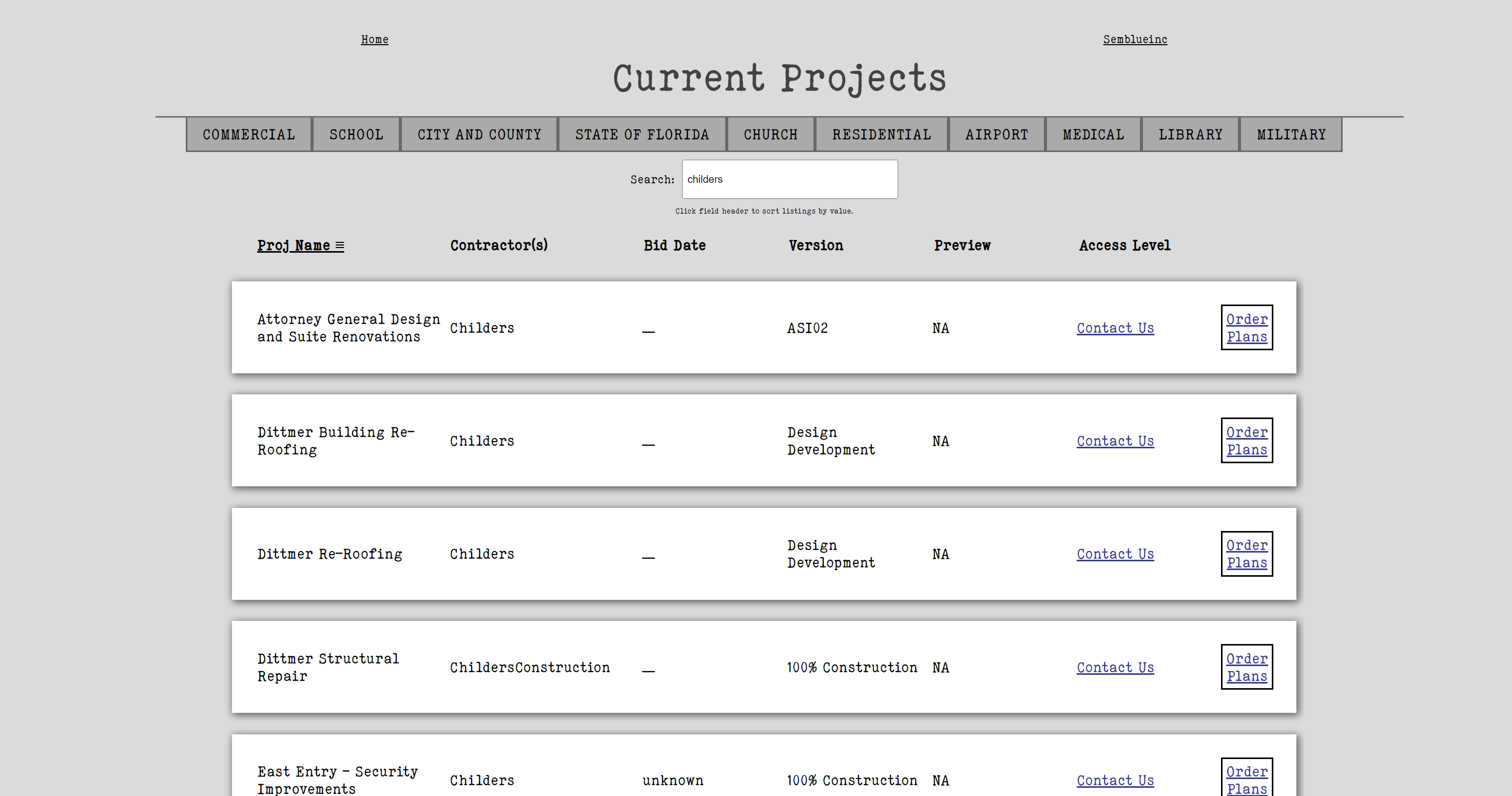This screenshot has width=1512, height=796.
Task: Go to the Home page link
Action: [x=375, y=40]
